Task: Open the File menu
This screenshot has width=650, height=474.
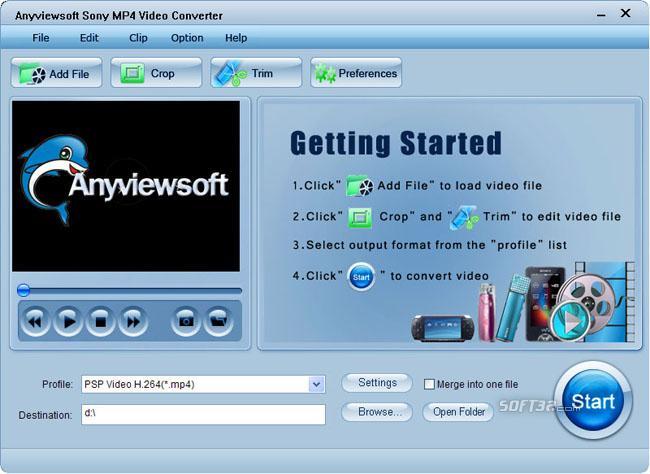Action: click(41, 38)
